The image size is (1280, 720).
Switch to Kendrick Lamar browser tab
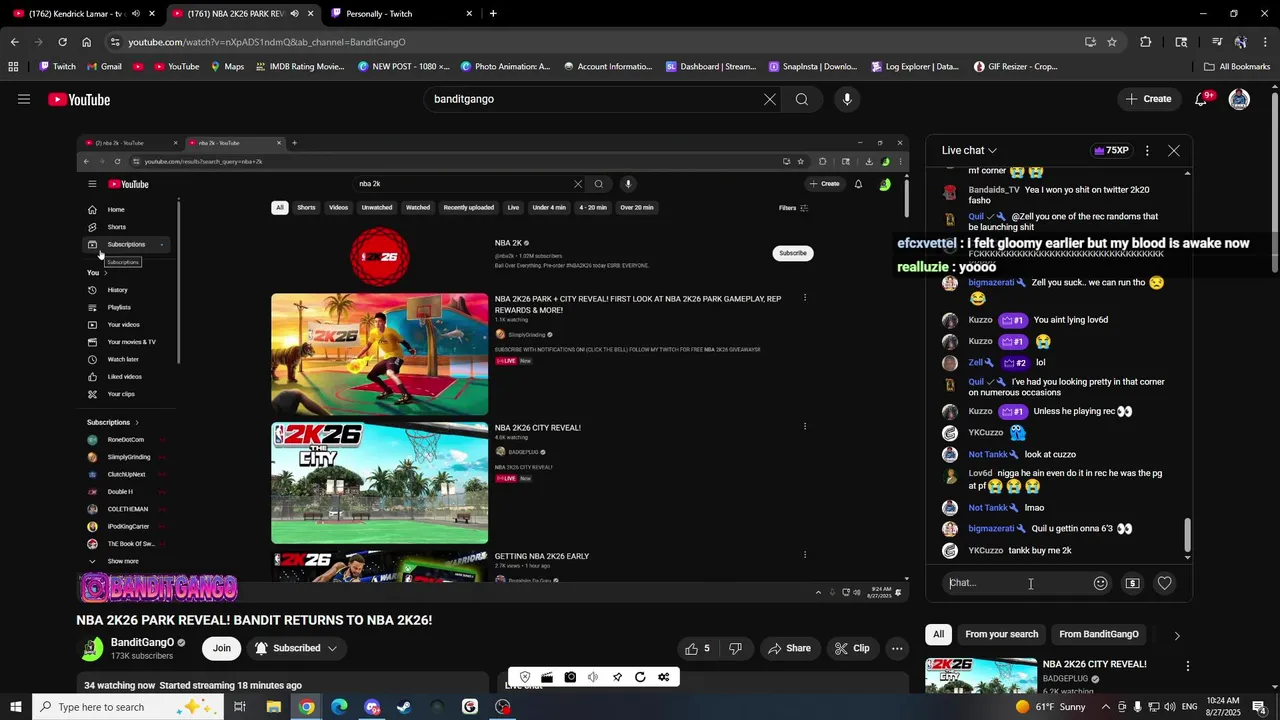pyautogui.click(x=82, y=14)
